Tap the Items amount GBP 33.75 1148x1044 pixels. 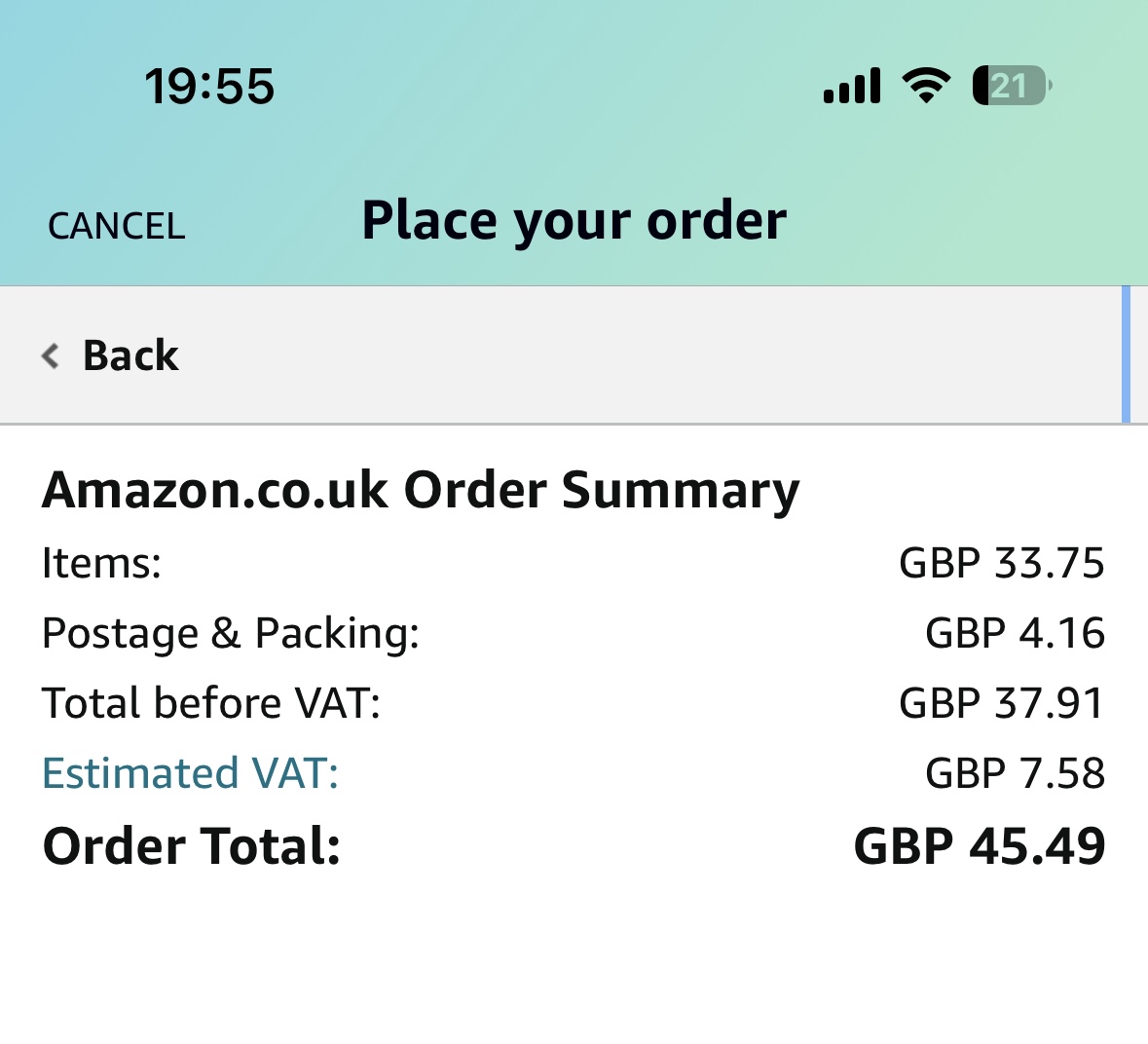point(1002,563)
